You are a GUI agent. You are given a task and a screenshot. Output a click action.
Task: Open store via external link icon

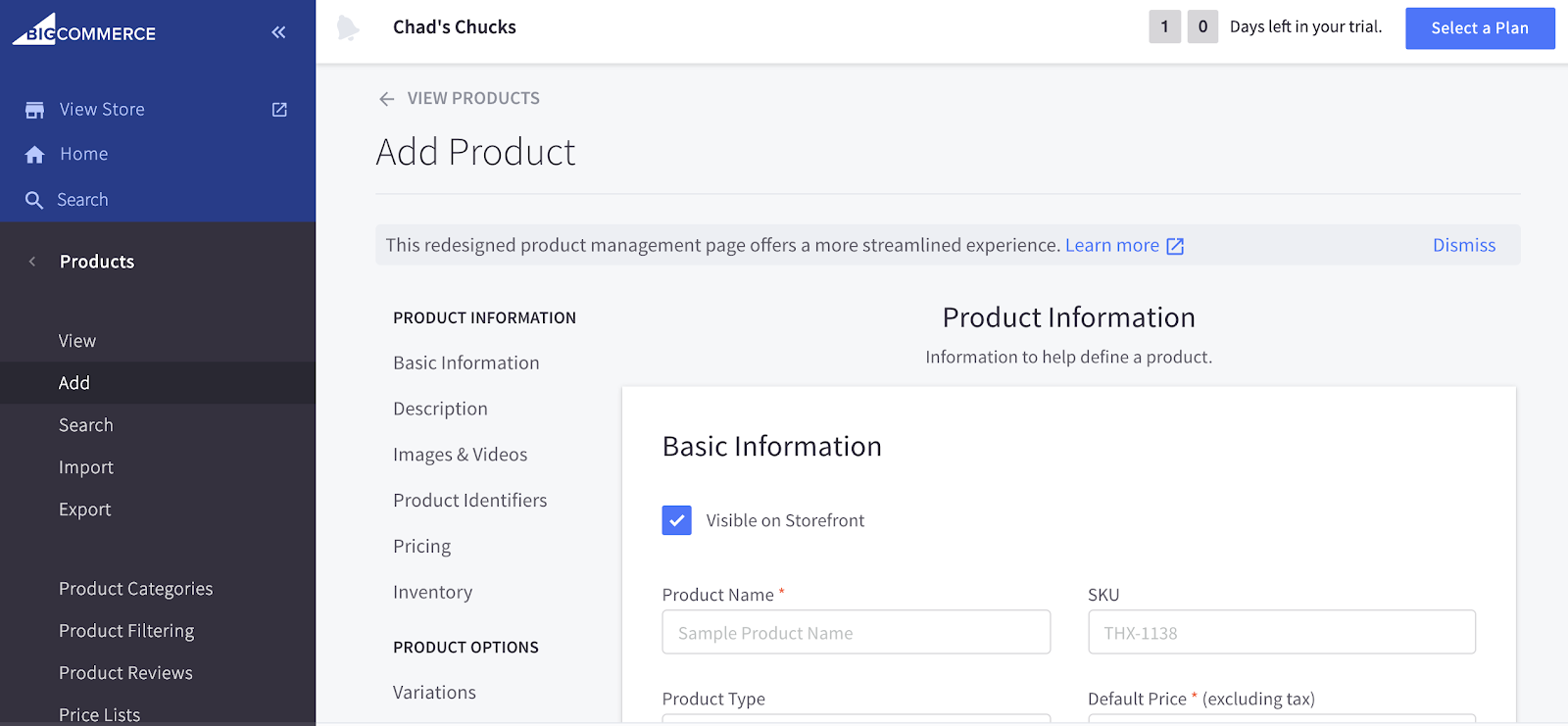279,110
